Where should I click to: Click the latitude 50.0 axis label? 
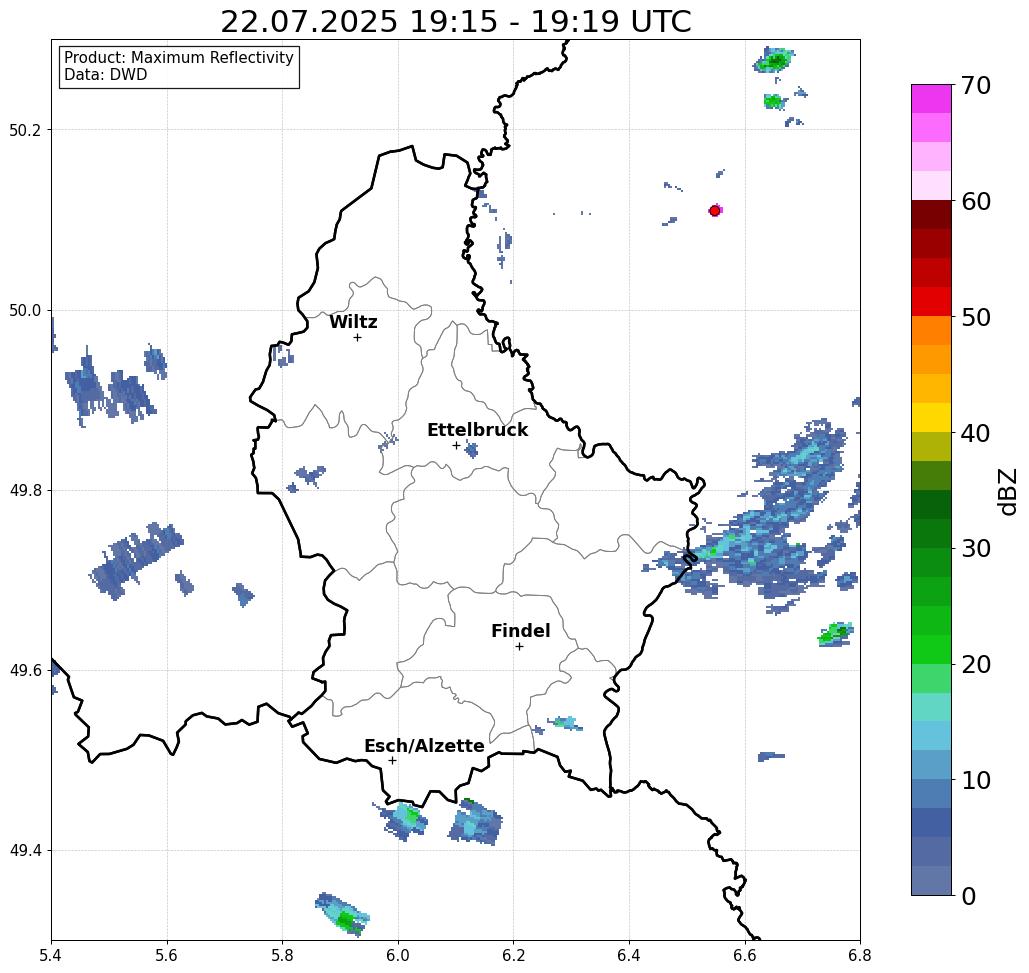click(x=25, y=310)
